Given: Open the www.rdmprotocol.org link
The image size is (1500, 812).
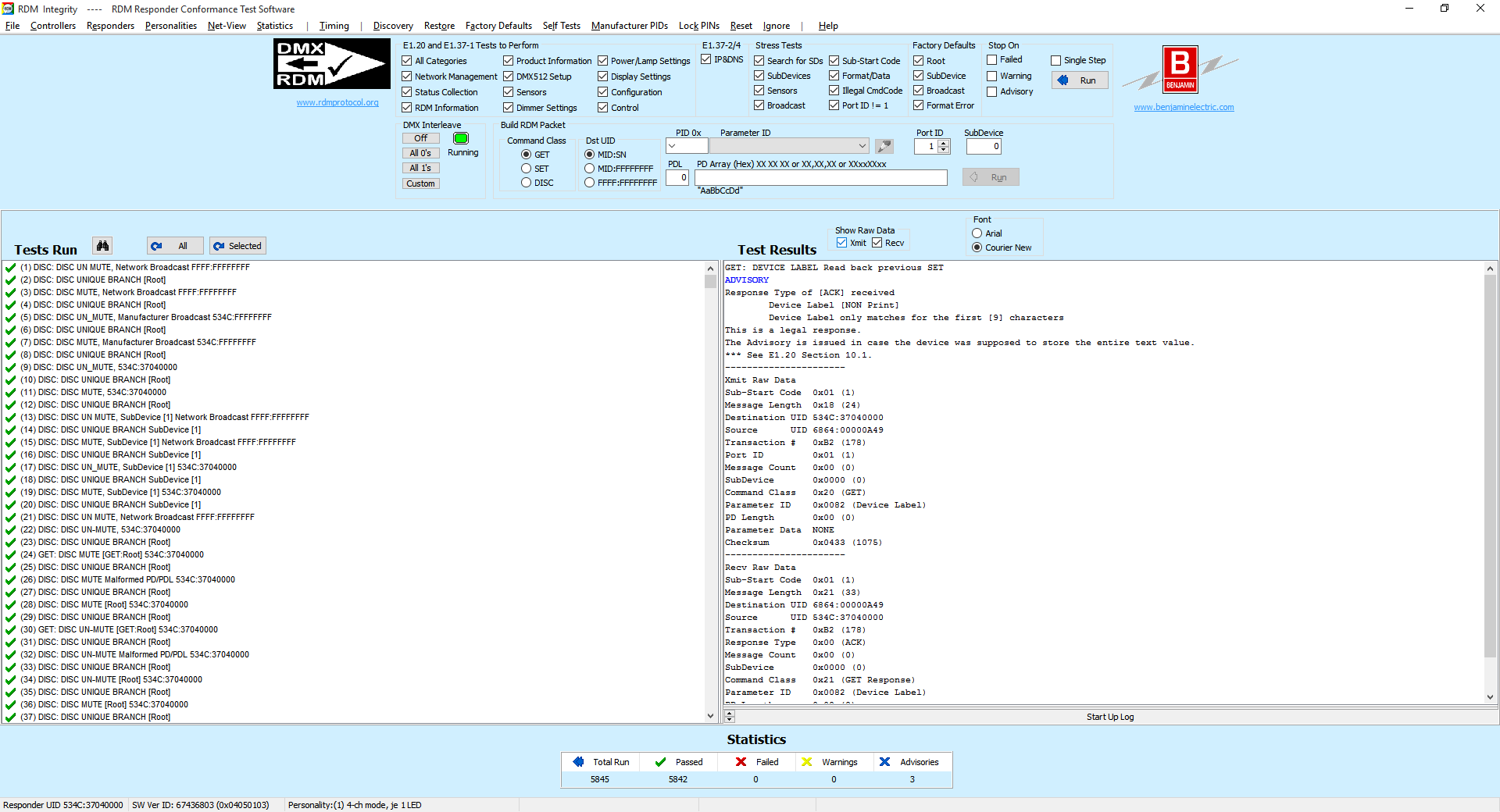Looking at the screenshot, I should (x=337, y=102).
